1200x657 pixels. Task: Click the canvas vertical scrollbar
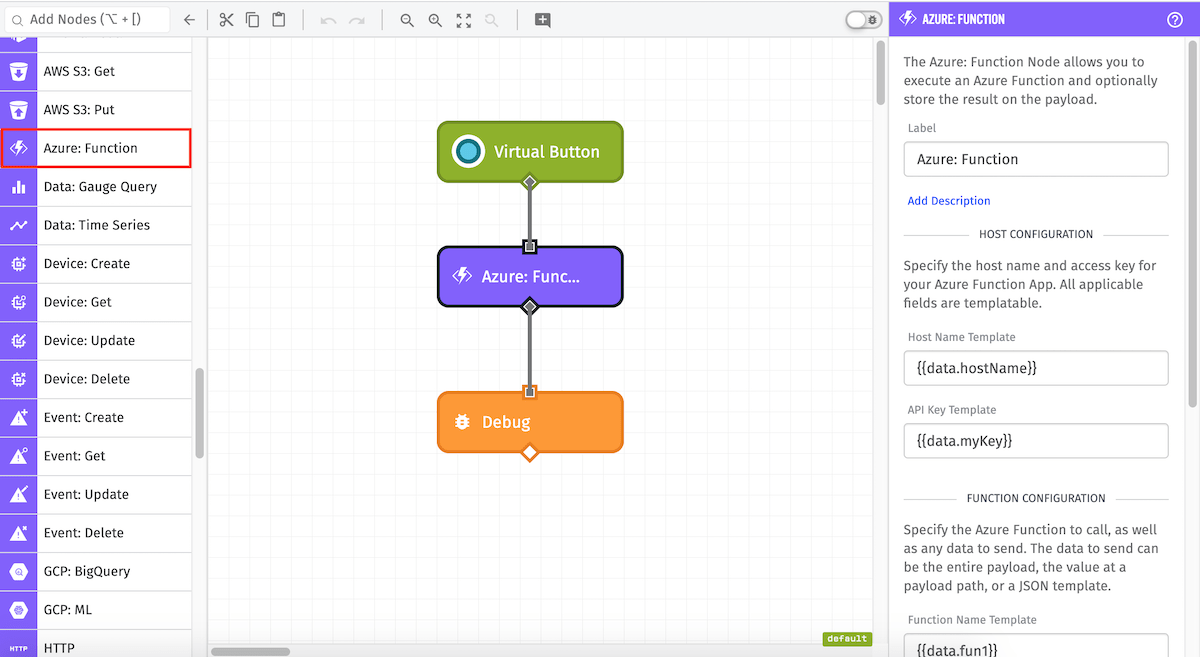pyautogui.click(x=881, y=73)
